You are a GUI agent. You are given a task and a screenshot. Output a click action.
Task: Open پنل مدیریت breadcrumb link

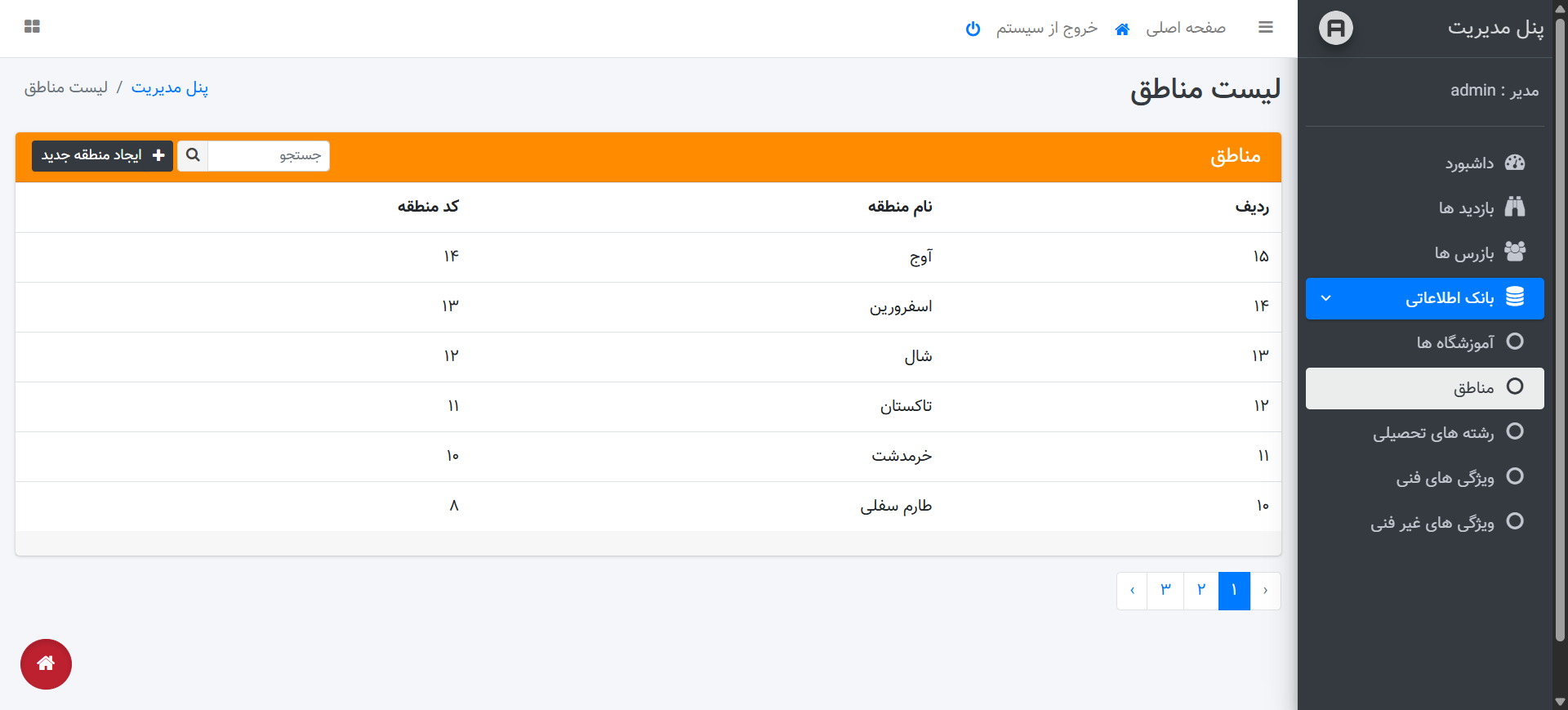pos(170,87)
